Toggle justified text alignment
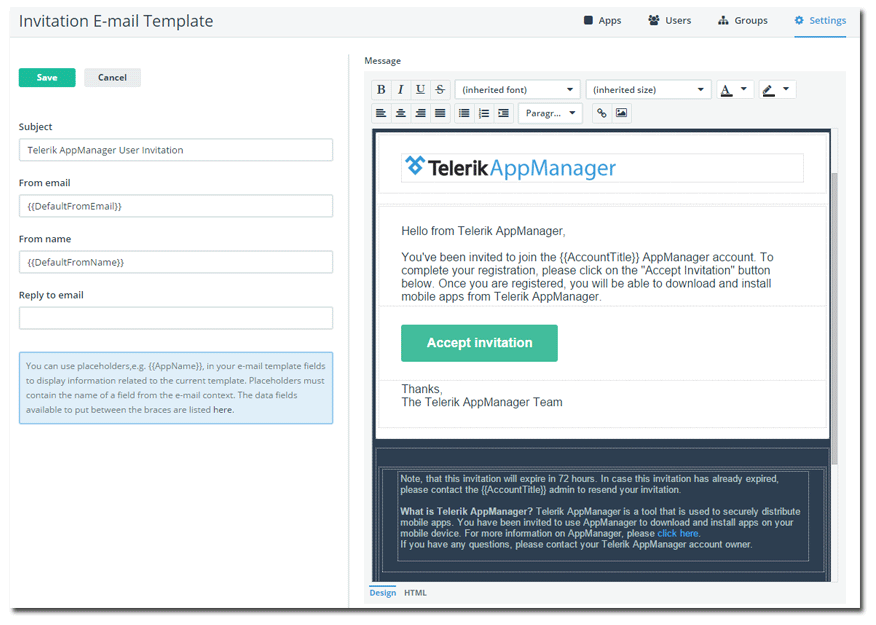This screenshot has height=625, width=876. (440, 112)
